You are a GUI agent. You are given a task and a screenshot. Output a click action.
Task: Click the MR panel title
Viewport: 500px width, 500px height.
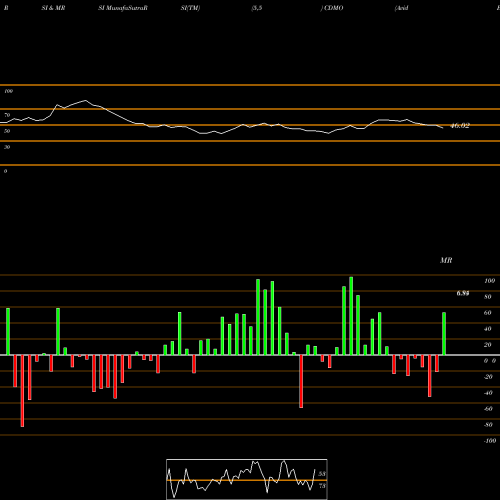pos(446,260)
